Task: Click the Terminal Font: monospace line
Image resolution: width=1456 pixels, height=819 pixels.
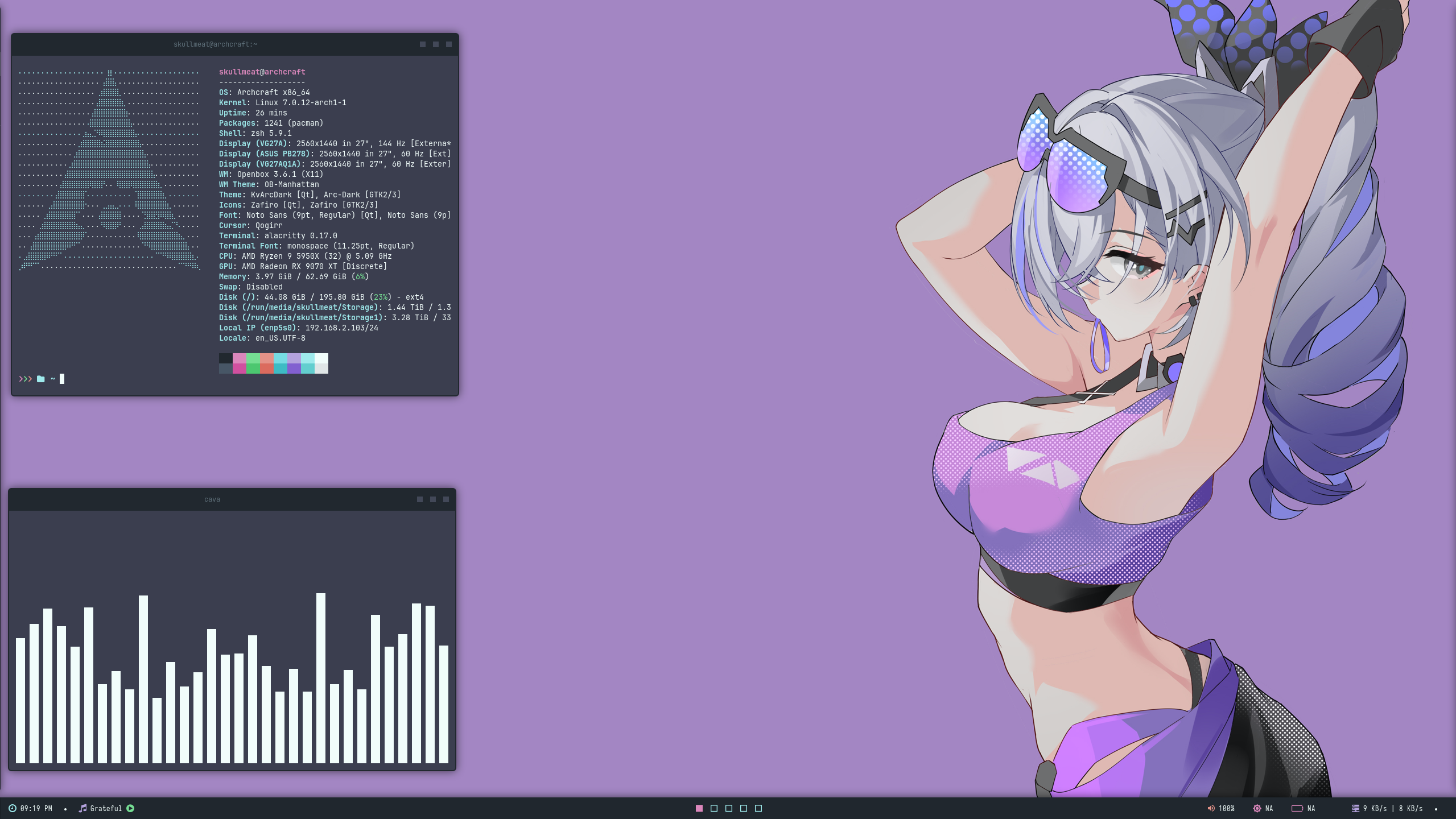Action: pos(317,246)
